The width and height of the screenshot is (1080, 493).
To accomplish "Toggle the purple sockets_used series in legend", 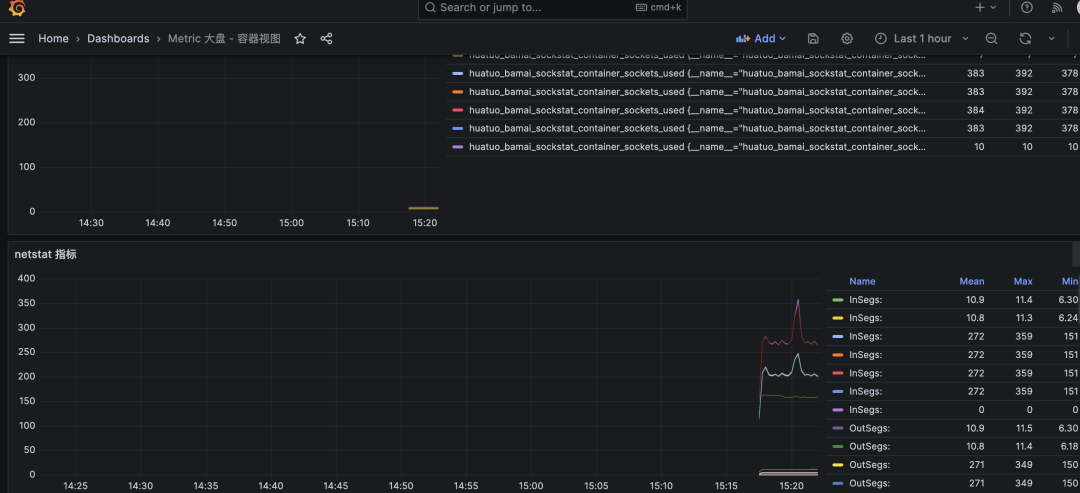I will coord(576,147).
